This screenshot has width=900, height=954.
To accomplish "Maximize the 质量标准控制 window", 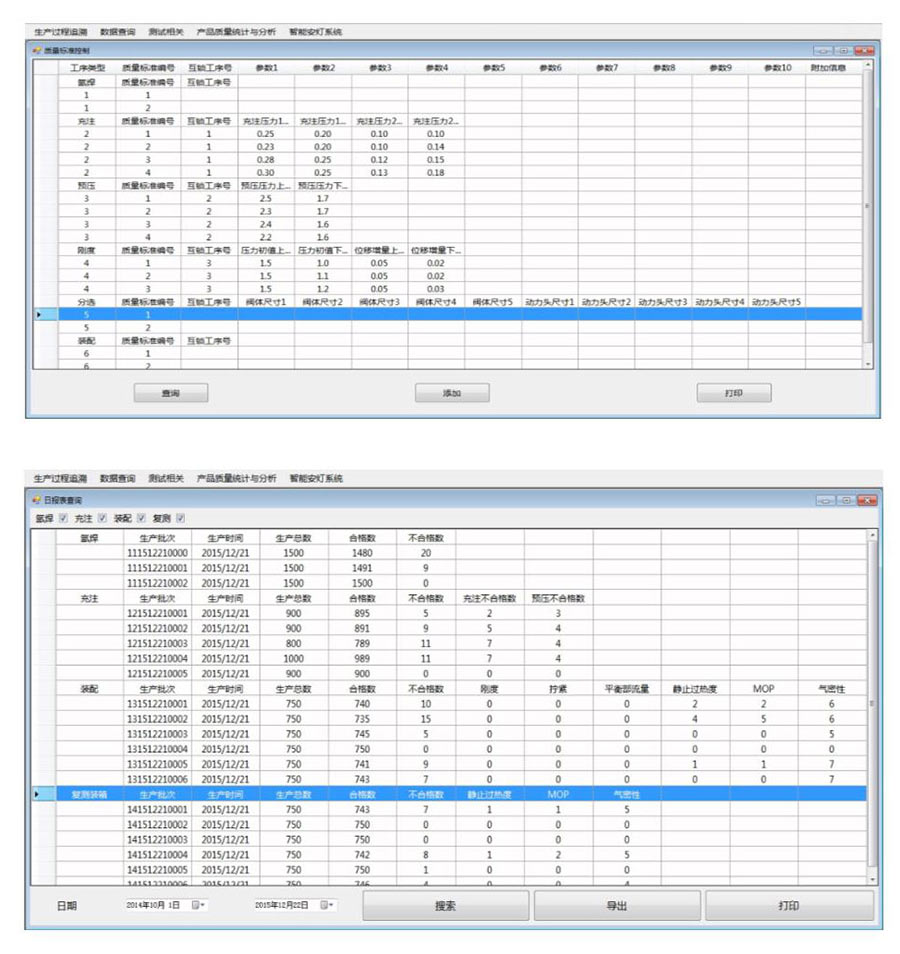I will coord(844,50).
